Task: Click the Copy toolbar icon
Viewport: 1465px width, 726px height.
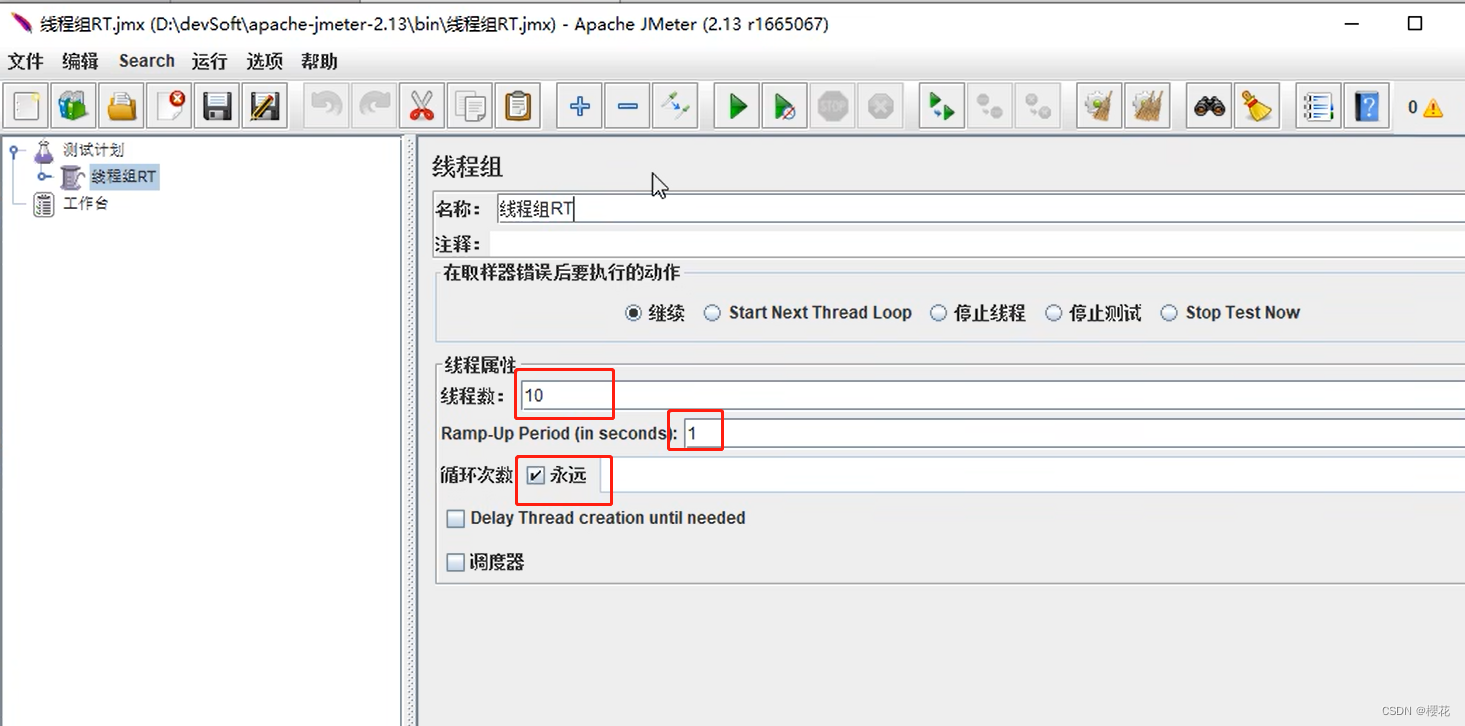Action: [x=470, y=105]
